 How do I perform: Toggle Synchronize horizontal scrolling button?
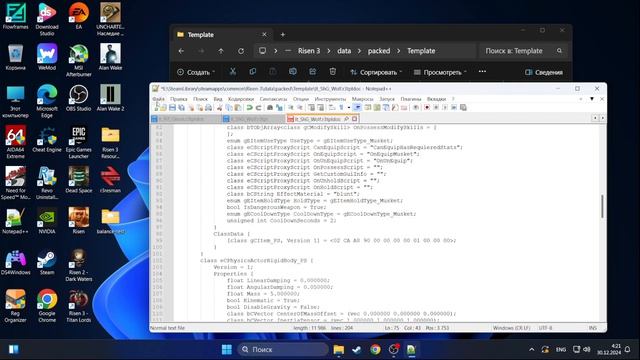(321, 107)
